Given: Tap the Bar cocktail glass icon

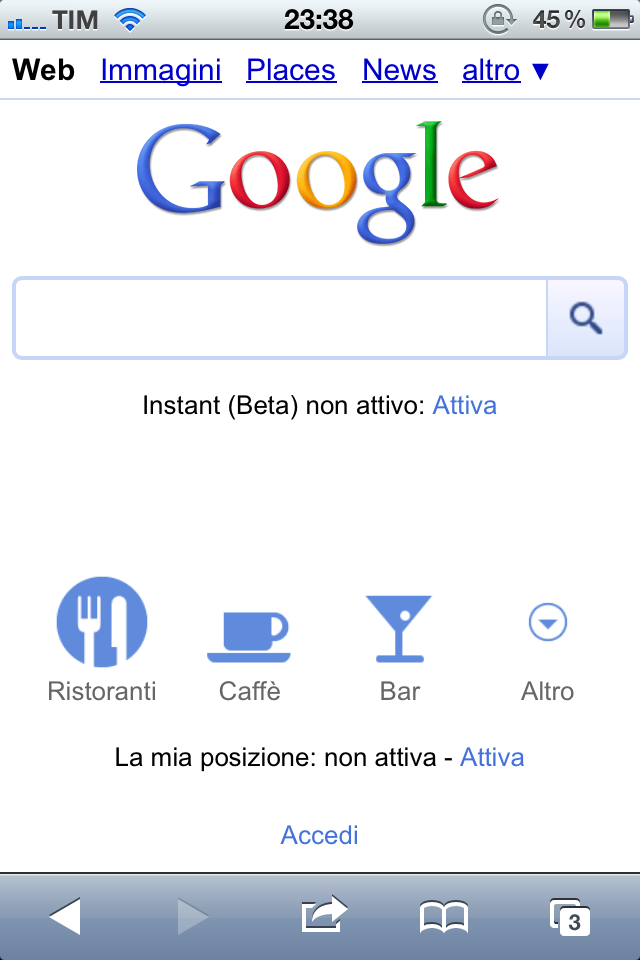Looking at the screenshot, I should [399, 629].
